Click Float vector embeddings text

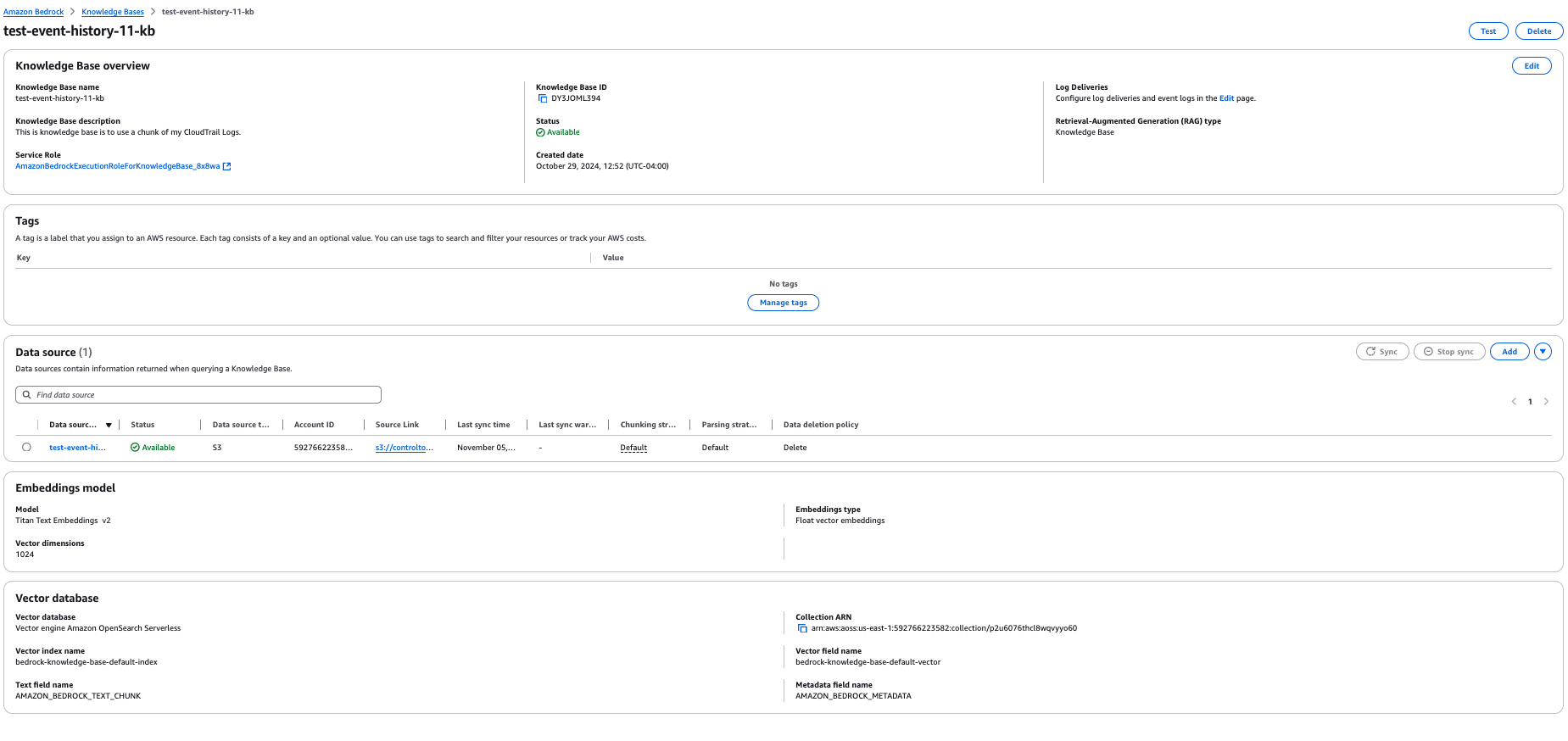[x=840, y=521]
